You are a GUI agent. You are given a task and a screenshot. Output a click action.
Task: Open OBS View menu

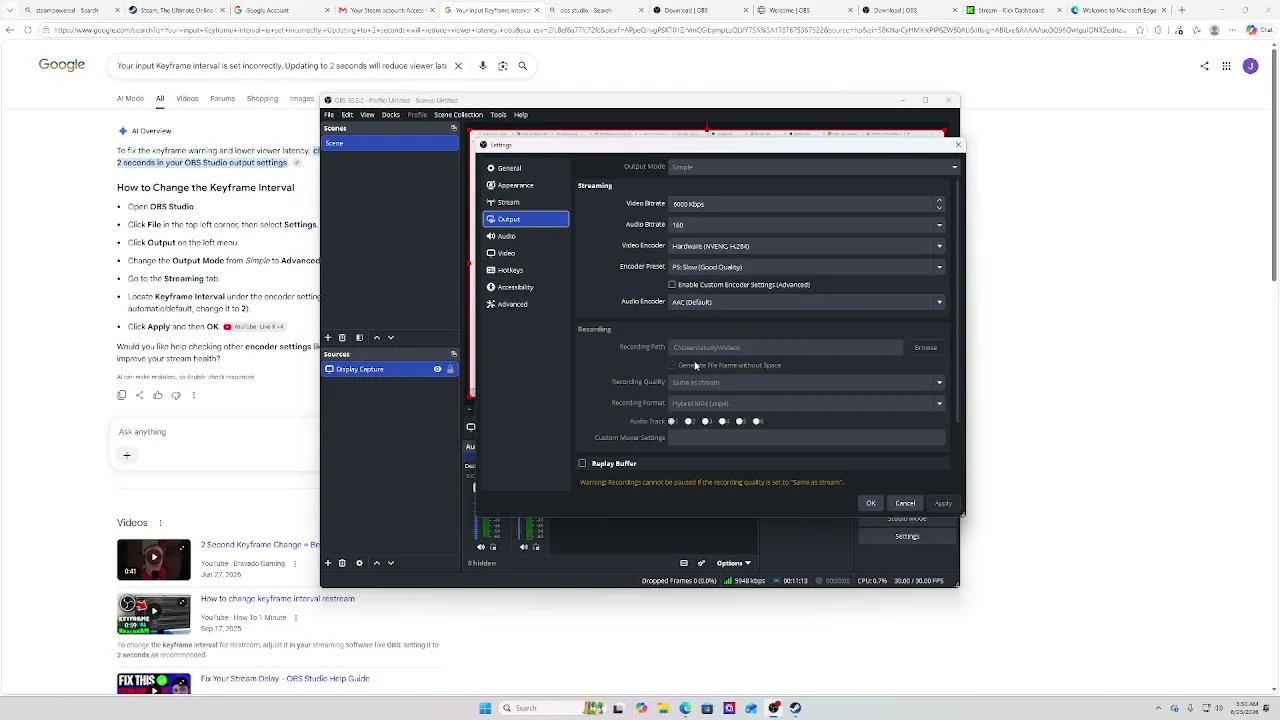pyautogui.click(x=367, y=115)
